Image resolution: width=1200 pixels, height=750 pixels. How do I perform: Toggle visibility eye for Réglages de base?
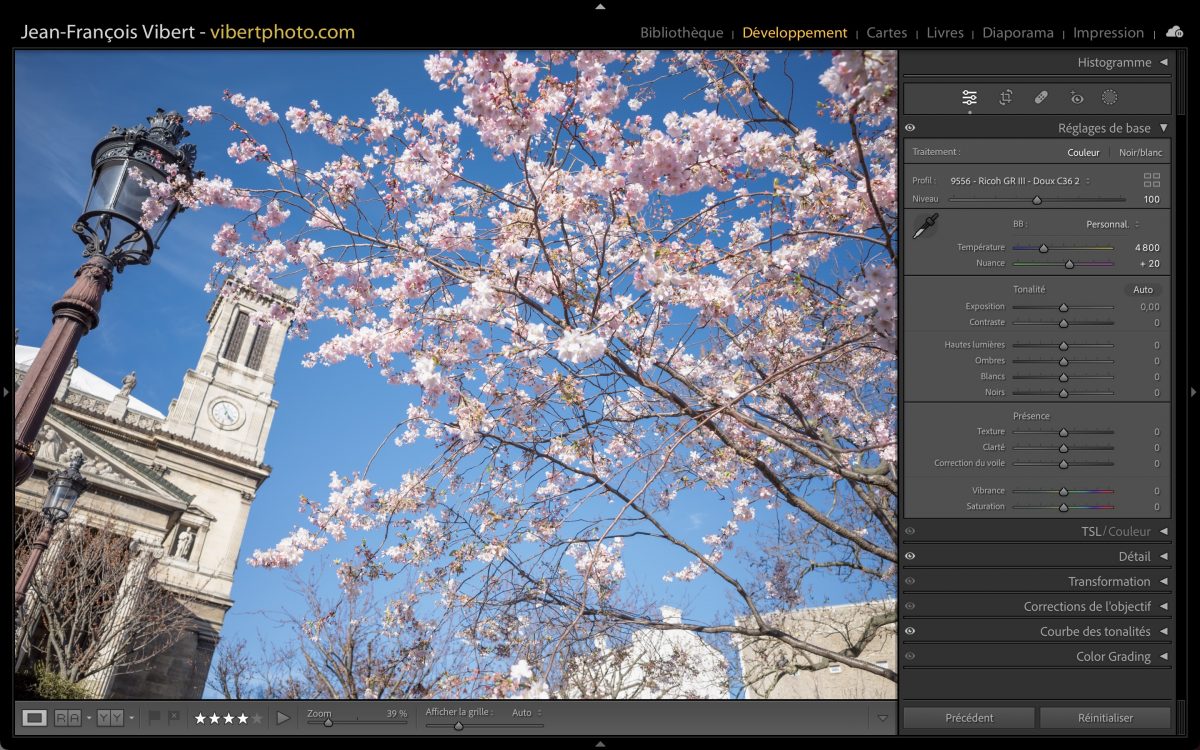tap(910, 128)
